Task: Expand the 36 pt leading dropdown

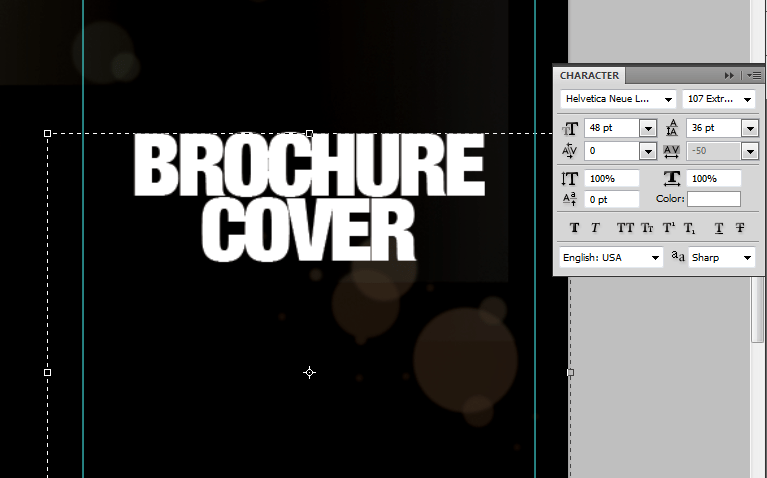Action: 749,128
